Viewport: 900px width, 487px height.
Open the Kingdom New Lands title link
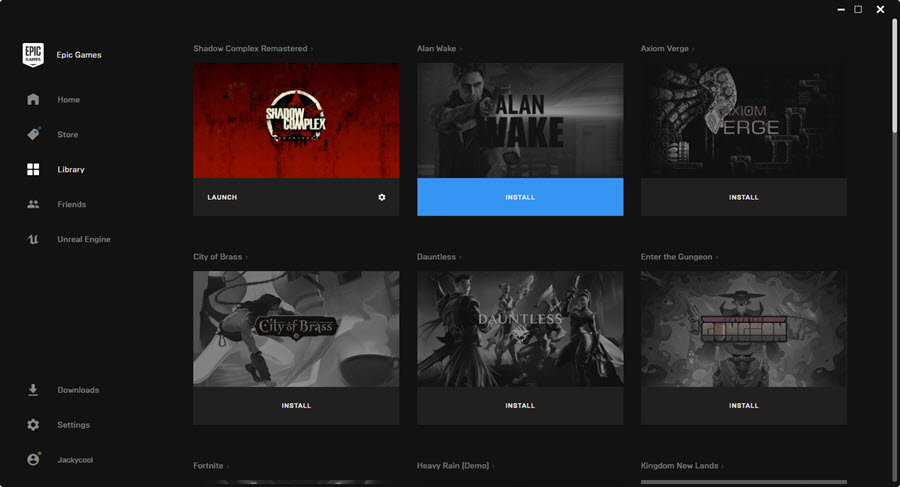click(680, 466)
